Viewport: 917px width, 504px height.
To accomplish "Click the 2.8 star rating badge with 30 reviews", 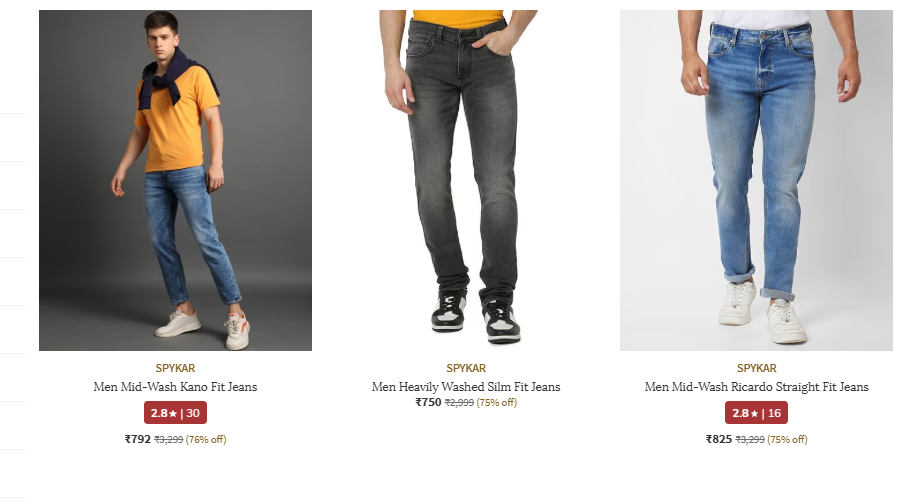I will pyautogui.click(x=175, y=413).
